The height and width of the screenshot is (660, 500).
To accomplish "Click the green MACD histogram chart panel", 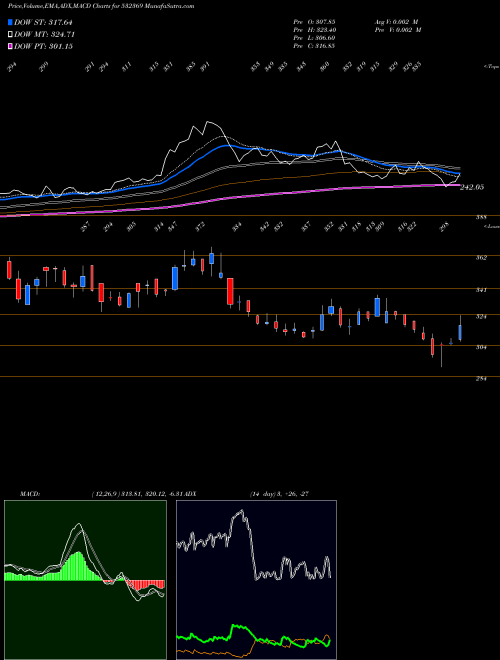I will coord(85,580).
